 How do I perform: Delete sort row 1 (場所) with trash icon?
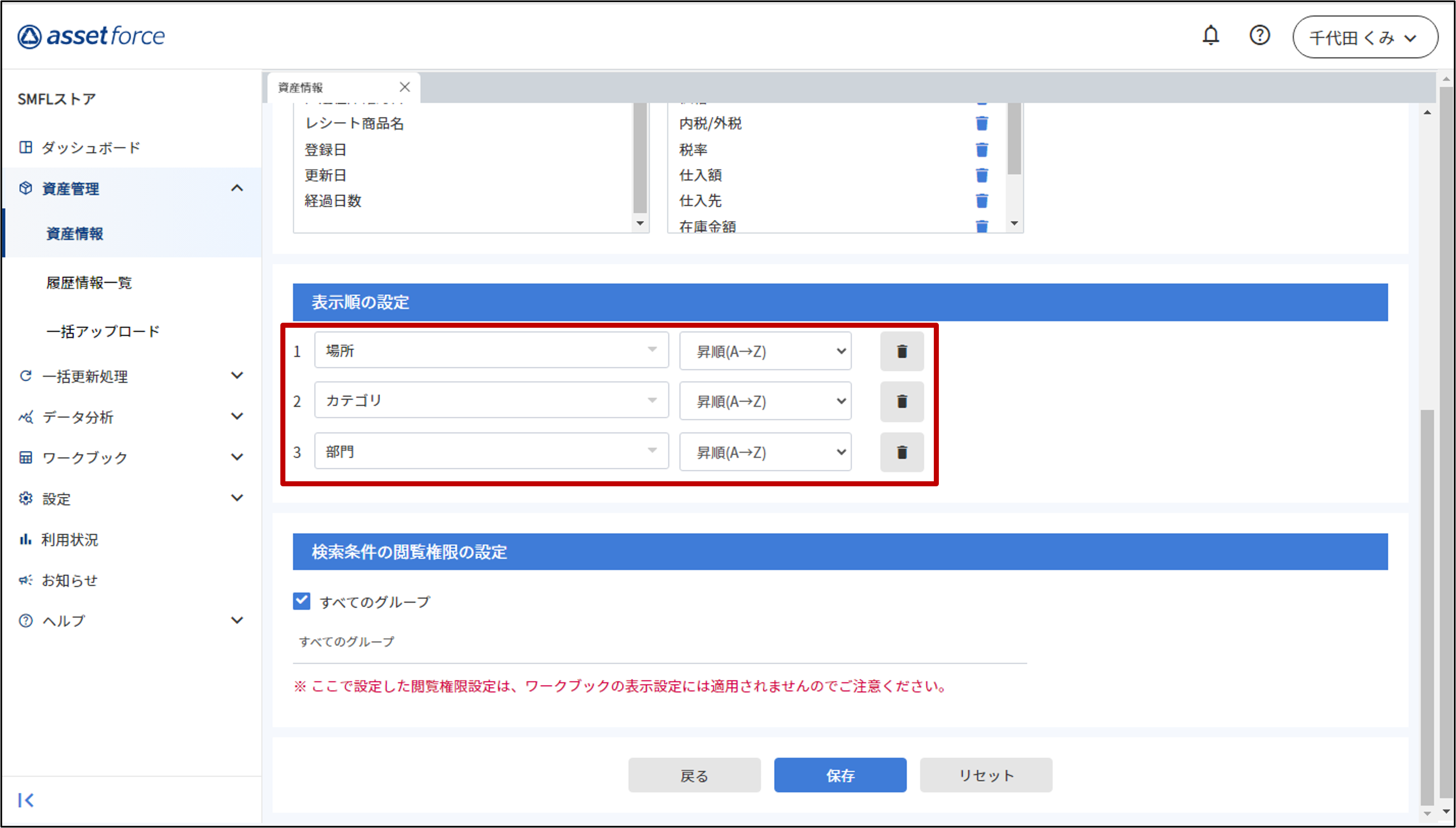901,351
